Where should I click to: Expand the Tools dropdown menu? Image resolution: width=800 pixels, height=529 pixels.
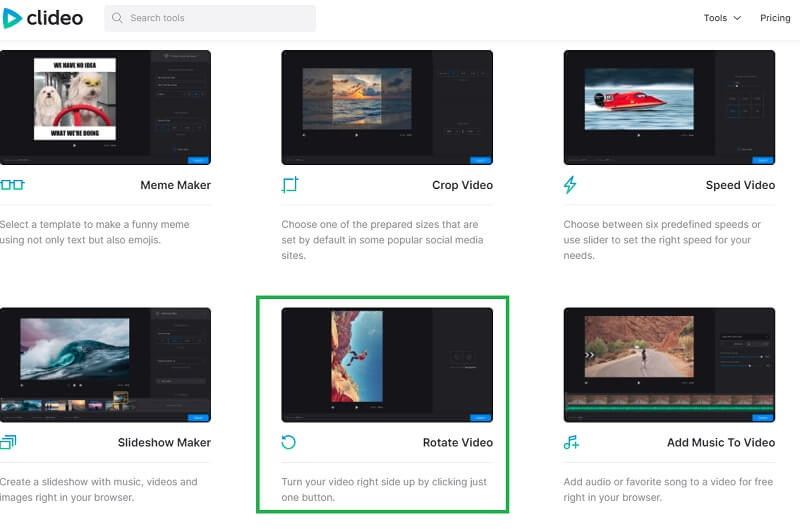coord(722,18)
